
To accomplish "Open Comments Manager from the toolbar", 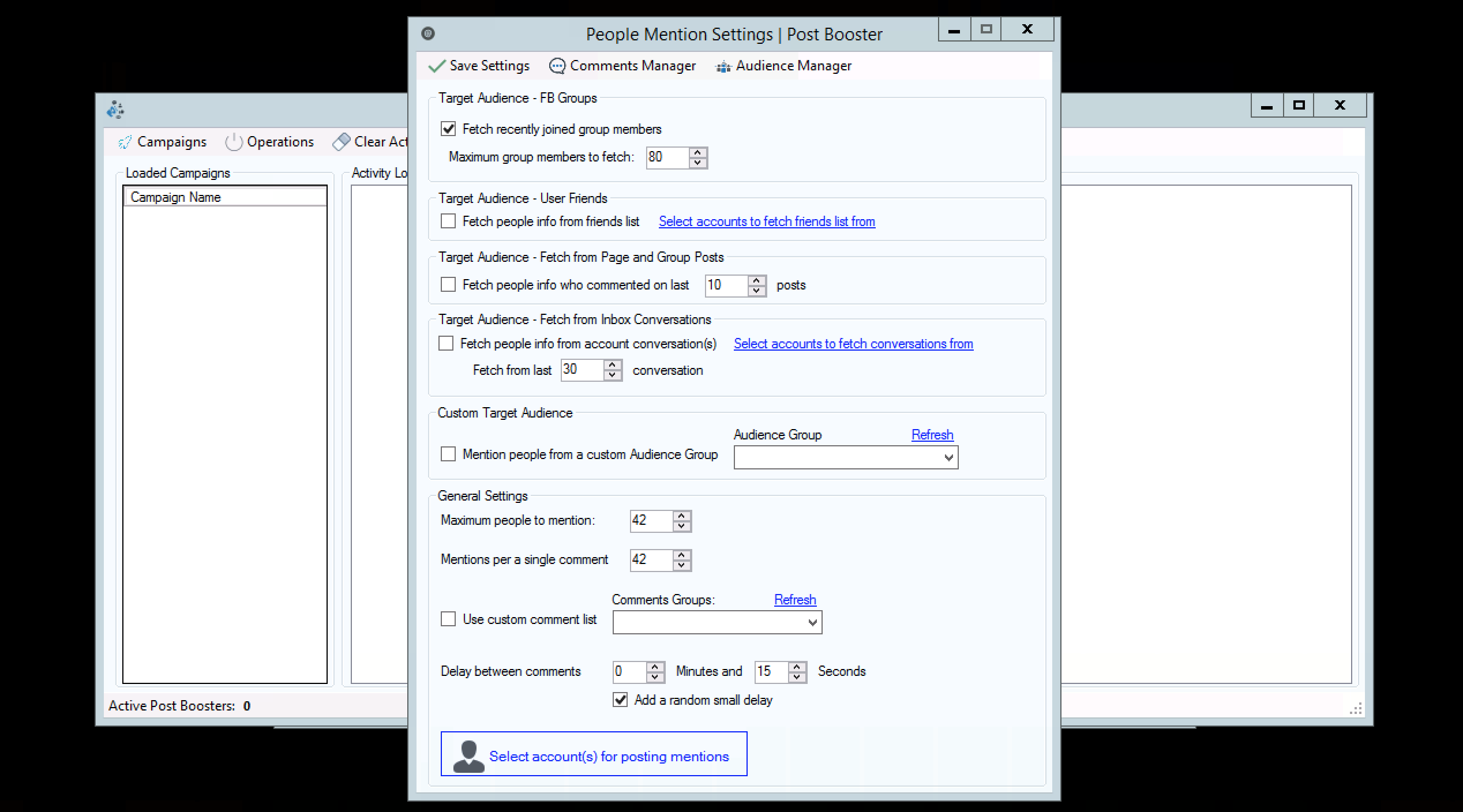I will pyautogui.click(x=622, y=66).
